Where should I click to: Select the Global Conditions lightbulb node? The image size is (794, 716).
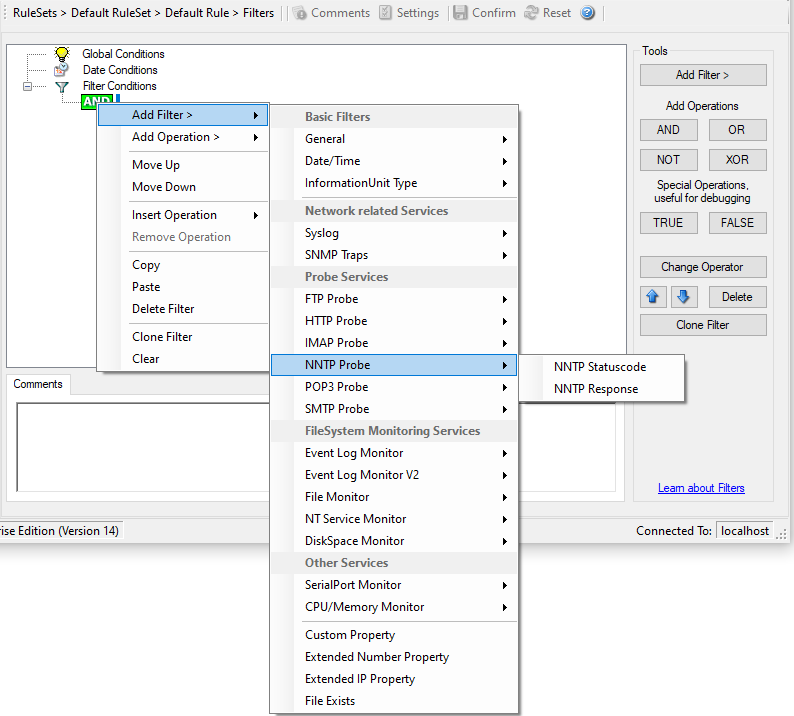tap(62, 54)
